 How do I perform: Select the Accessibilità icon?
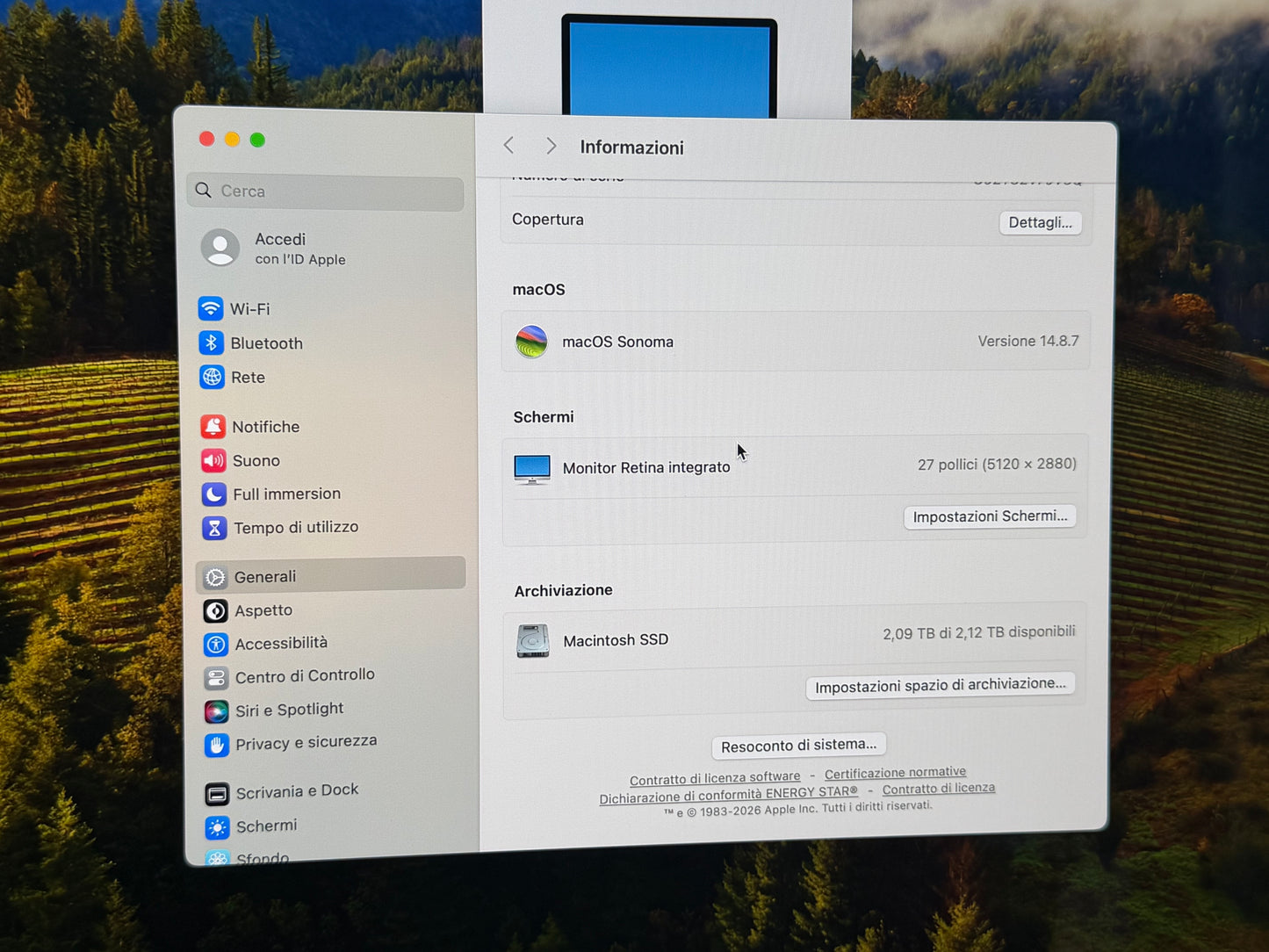pos(216,644)
